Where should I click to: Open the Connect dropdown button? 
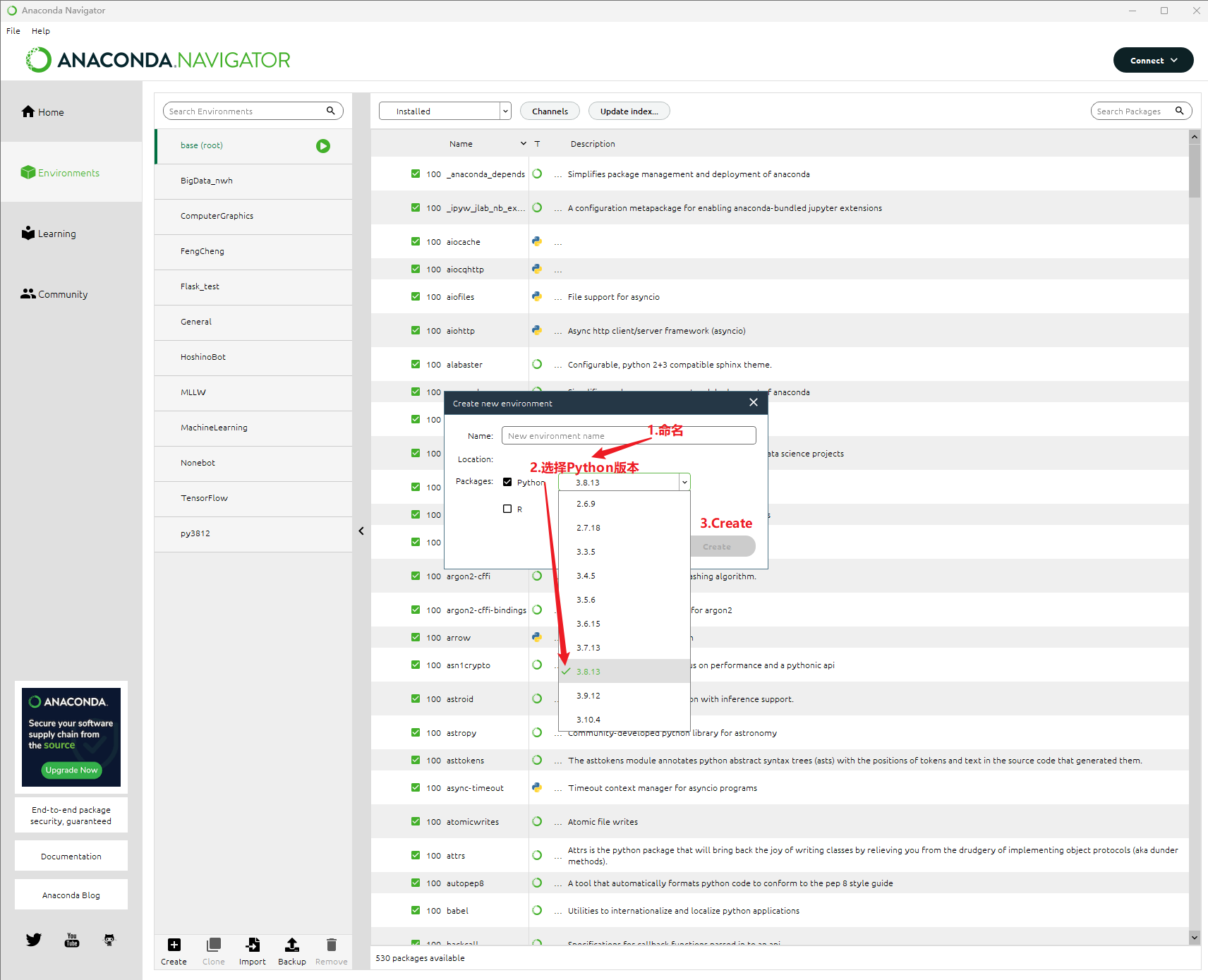point(1153,60)
